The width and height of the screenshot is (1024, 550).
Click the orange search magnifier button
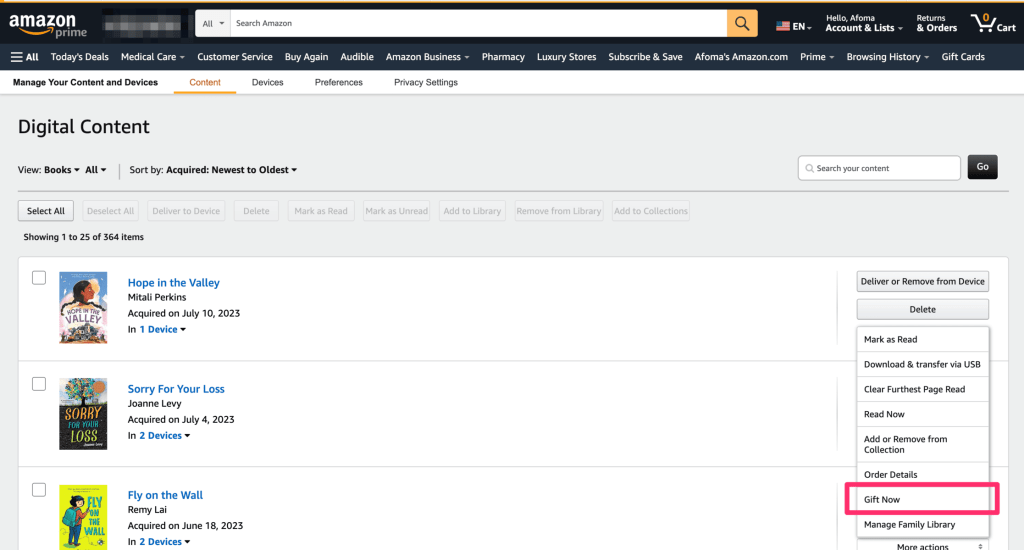click(x=742, y=24)
